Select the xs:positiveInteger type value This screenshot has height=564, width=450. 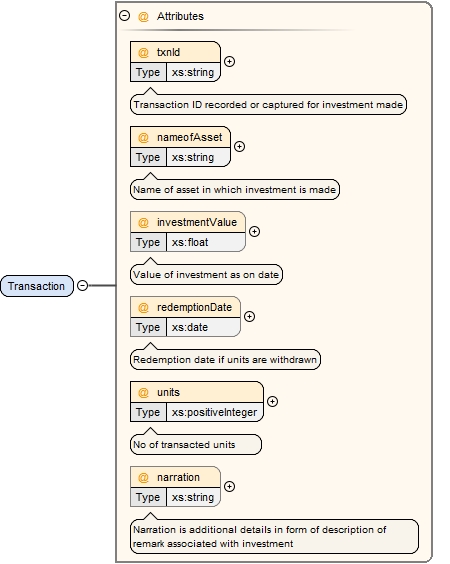(215, 412)
